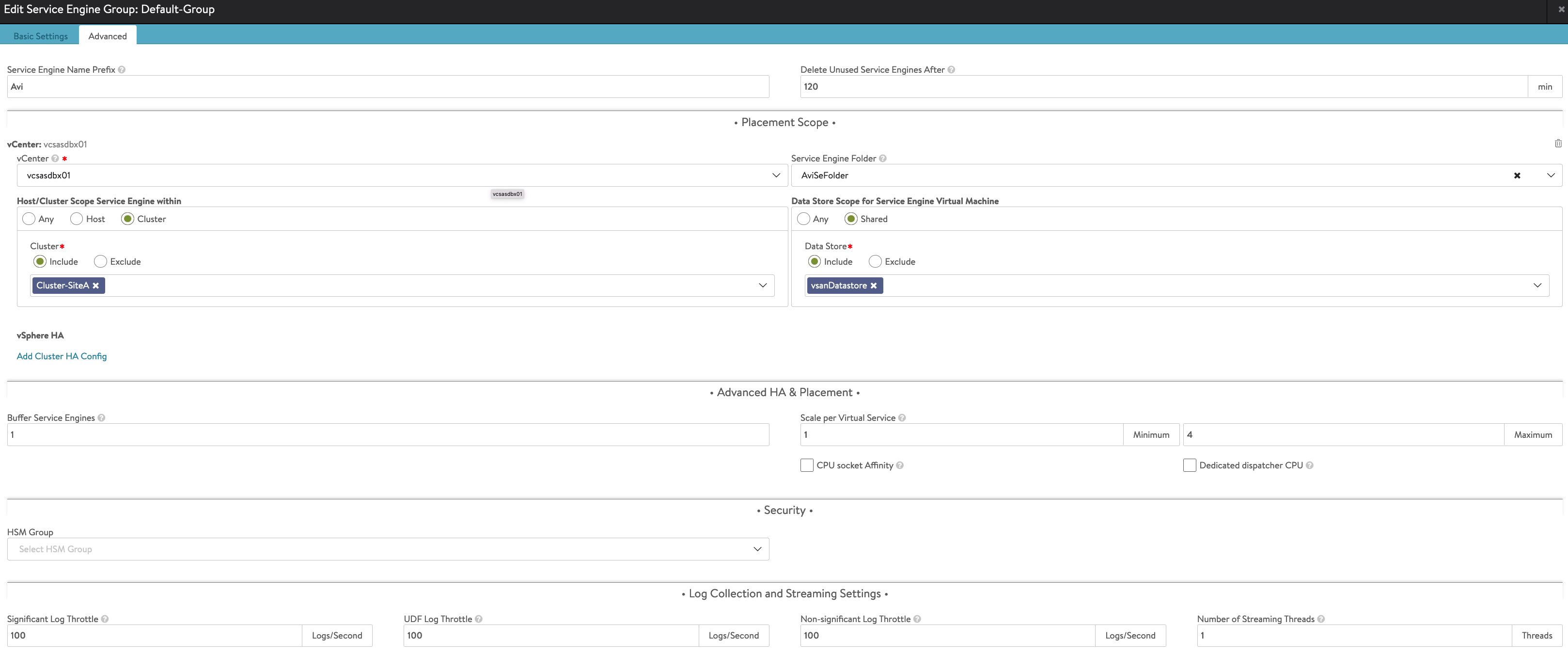1568x672 pixels.
Task: Remove the vsanDatastore tag
Action: (x=874, y=286)
